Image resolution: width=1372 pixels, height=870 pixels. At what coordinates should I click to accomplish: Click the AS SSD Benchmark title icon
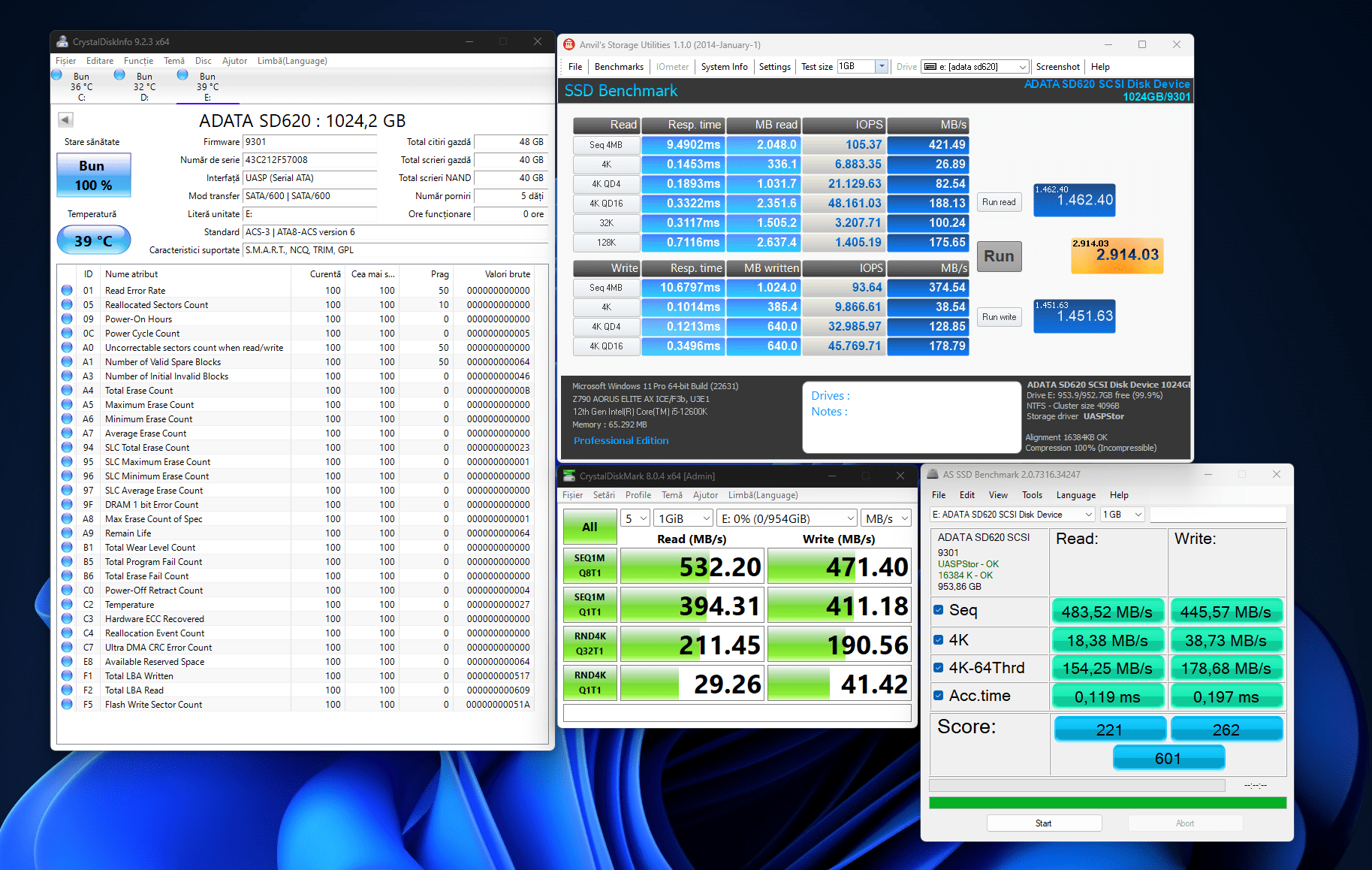click(933, 475)
